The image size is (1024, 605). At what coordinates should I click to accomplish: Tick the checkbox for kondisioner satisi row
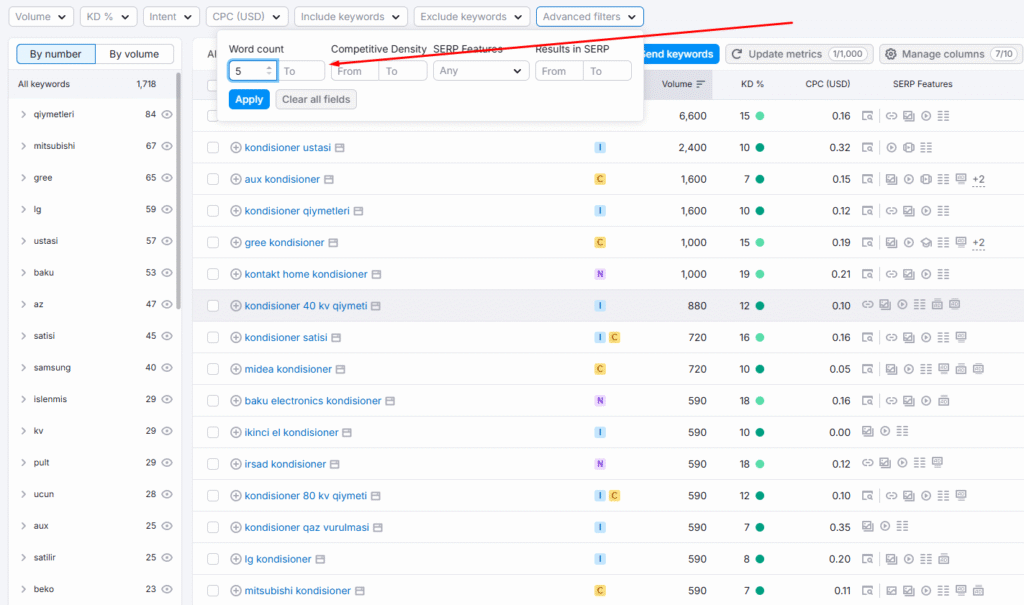[213, 338]
